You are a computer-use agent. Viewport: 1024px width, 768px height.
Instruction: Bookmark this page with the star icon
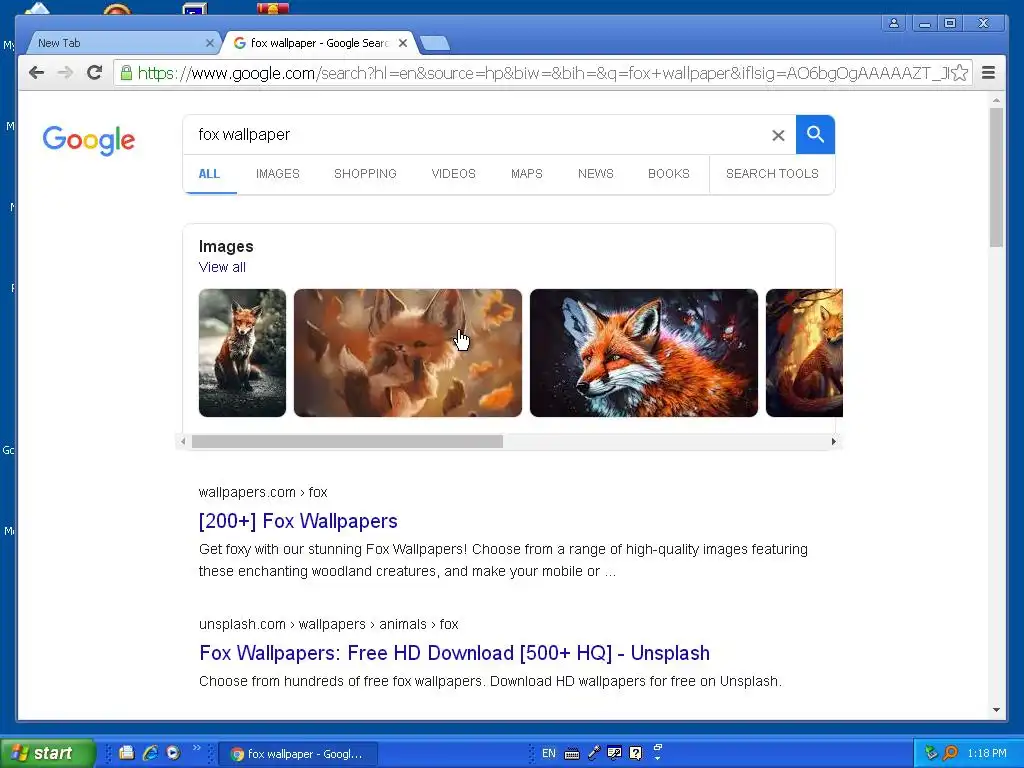coord(959,73)
